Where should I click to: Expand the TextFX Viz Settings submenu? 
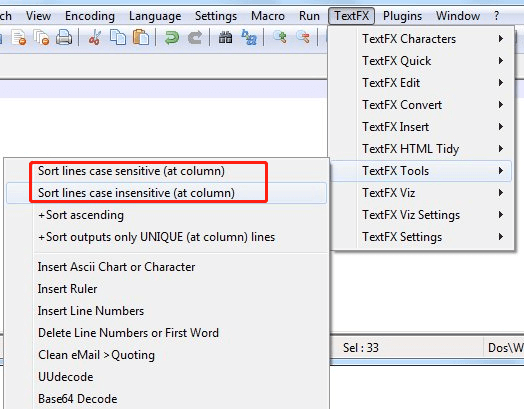point(422,215)
